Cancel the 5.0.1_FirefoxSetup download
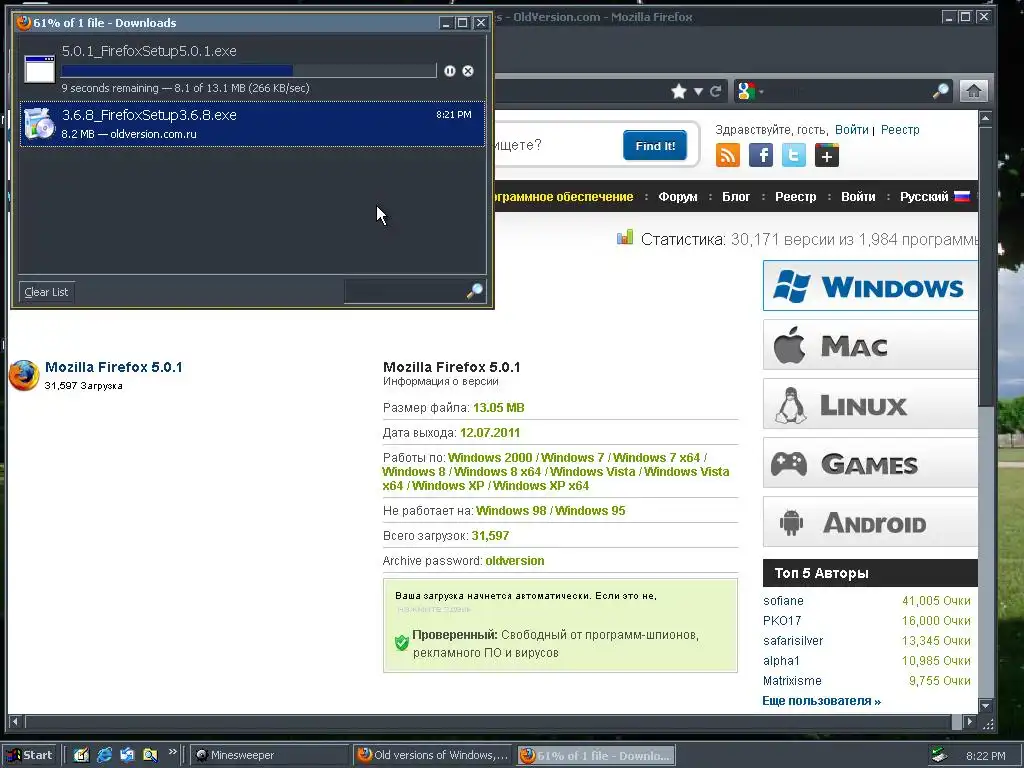Image resolution: width=1024 pixels, height=768 pixels. (468, 71)
